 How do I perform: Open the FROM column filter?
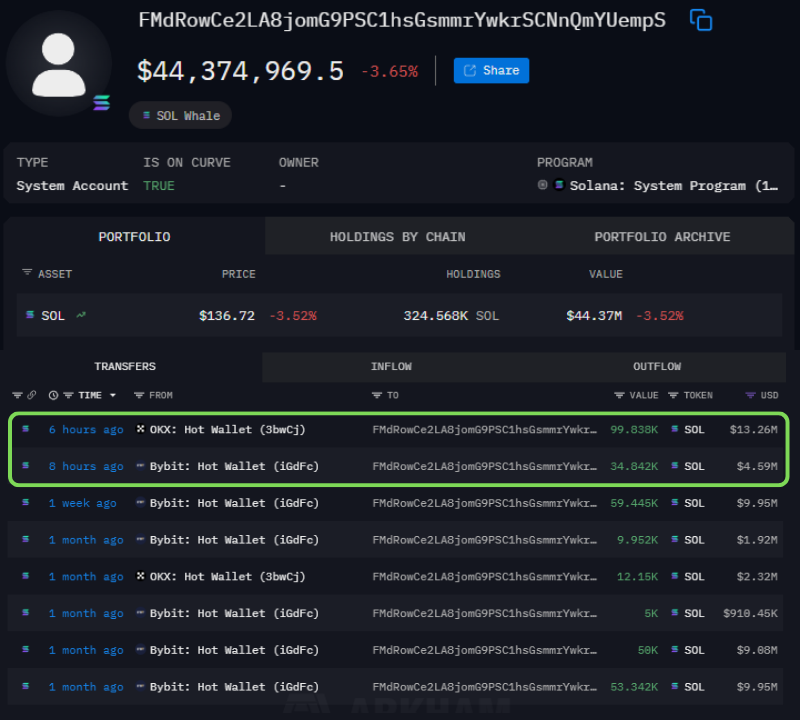point(139,395)
